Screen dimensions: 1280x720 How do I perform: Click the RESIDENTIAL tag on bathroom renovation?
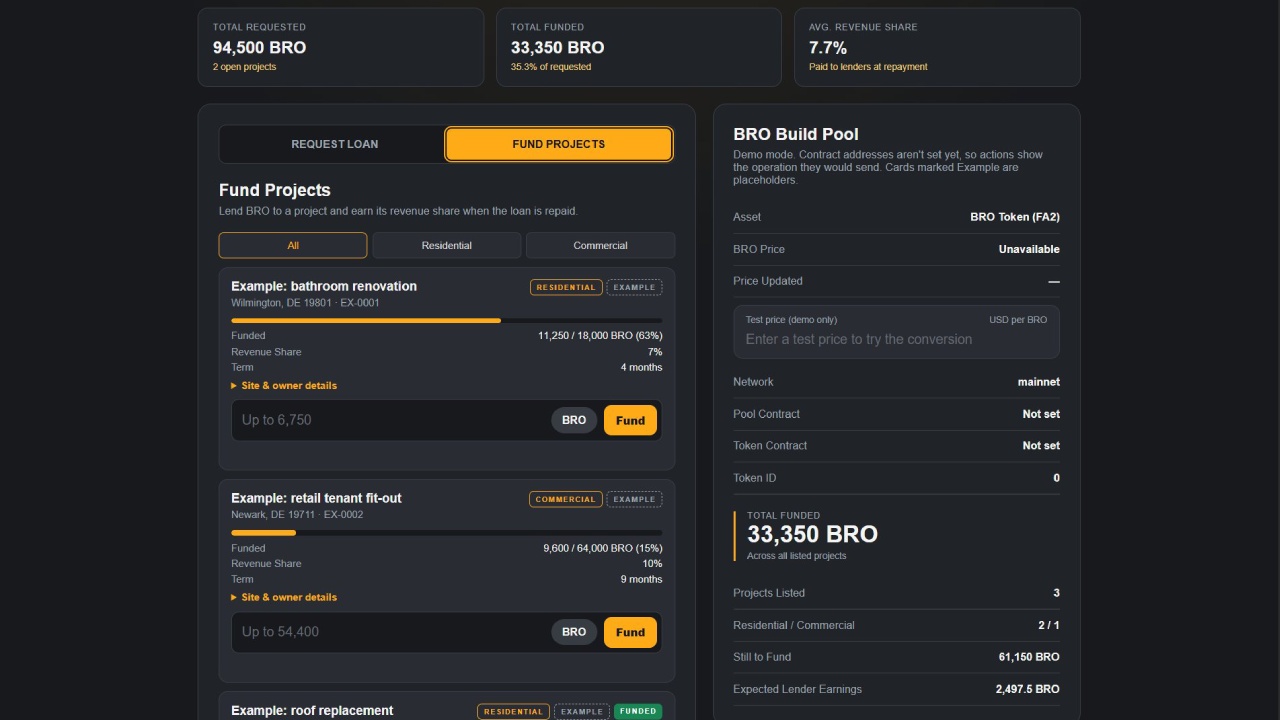click(x=566, y=287)
